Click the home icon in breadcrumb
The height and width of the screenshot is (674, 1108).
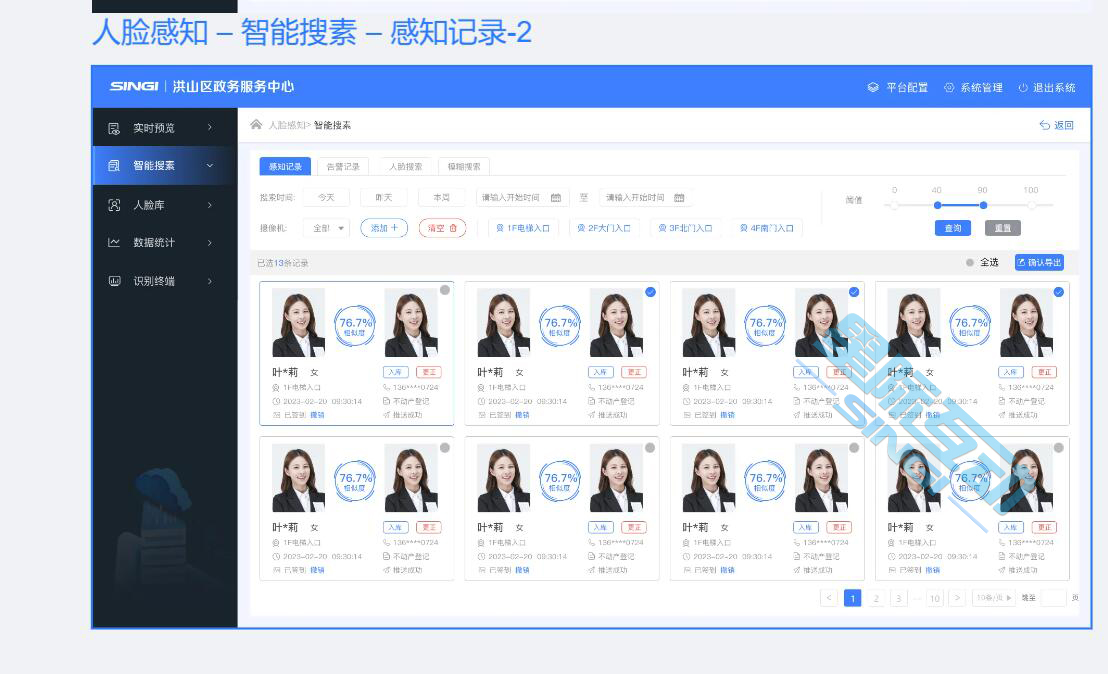pos(256,124)
